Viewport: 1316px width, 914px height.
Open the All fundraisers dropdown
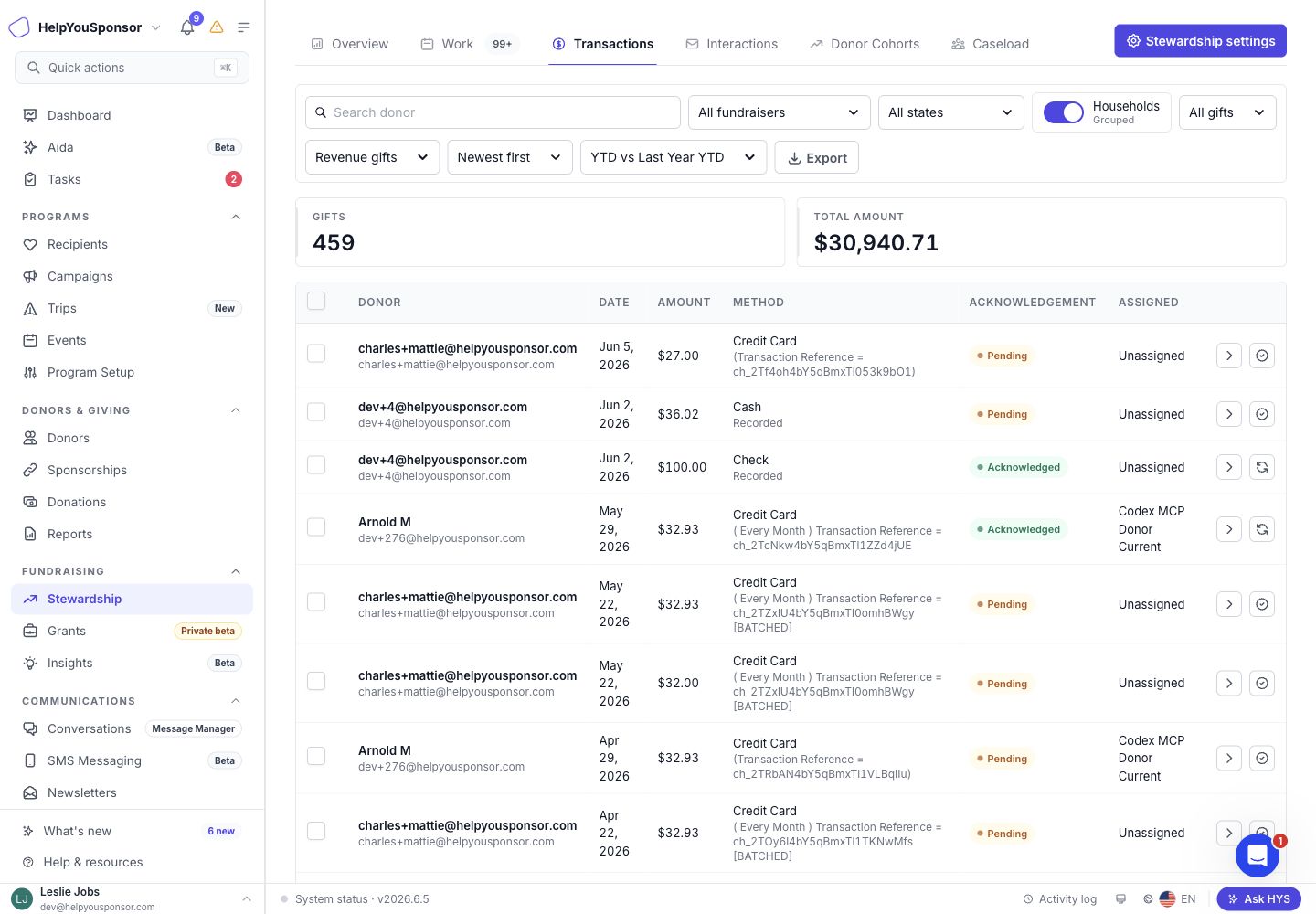pyautogui.click(x=779, y=112)
